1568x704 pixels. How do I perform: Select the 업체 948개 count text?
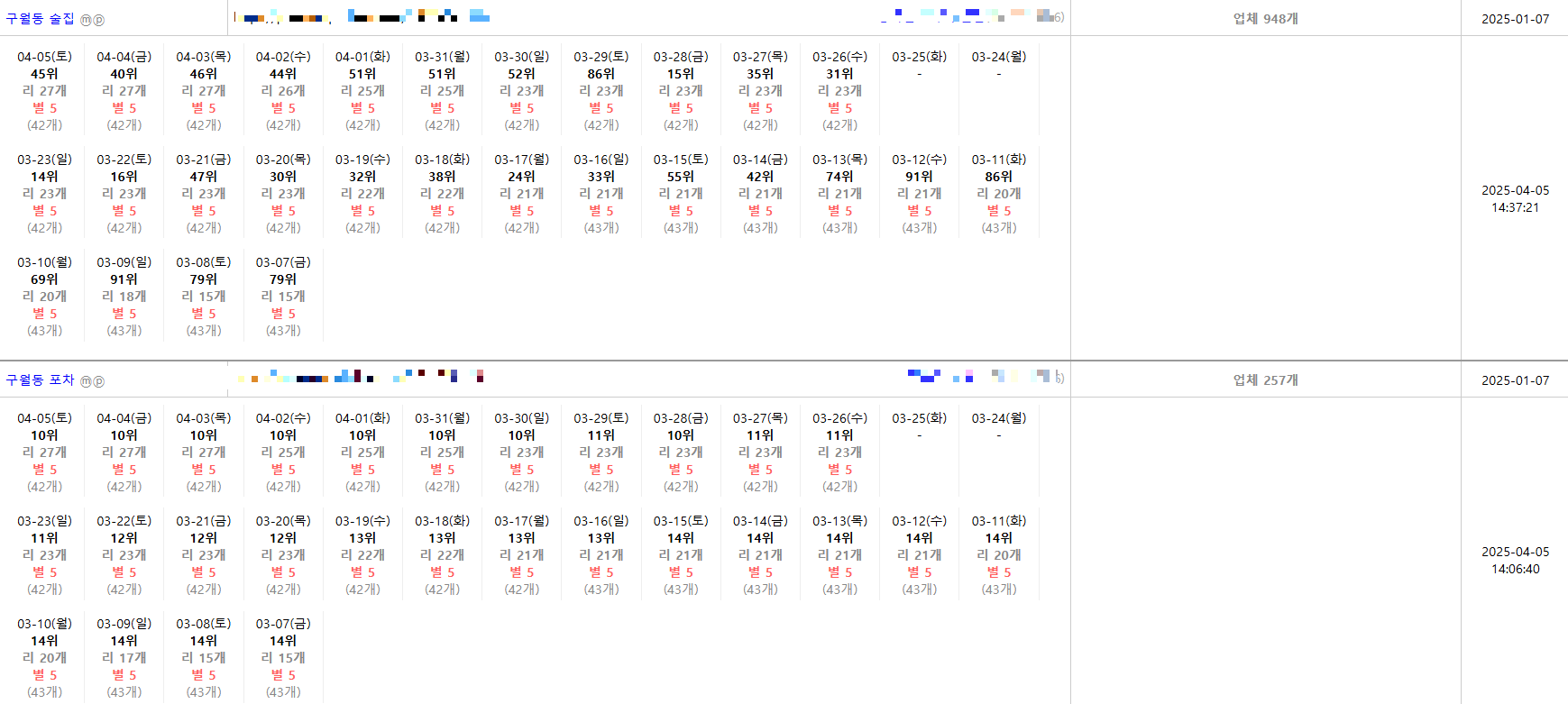(1266, 19)
